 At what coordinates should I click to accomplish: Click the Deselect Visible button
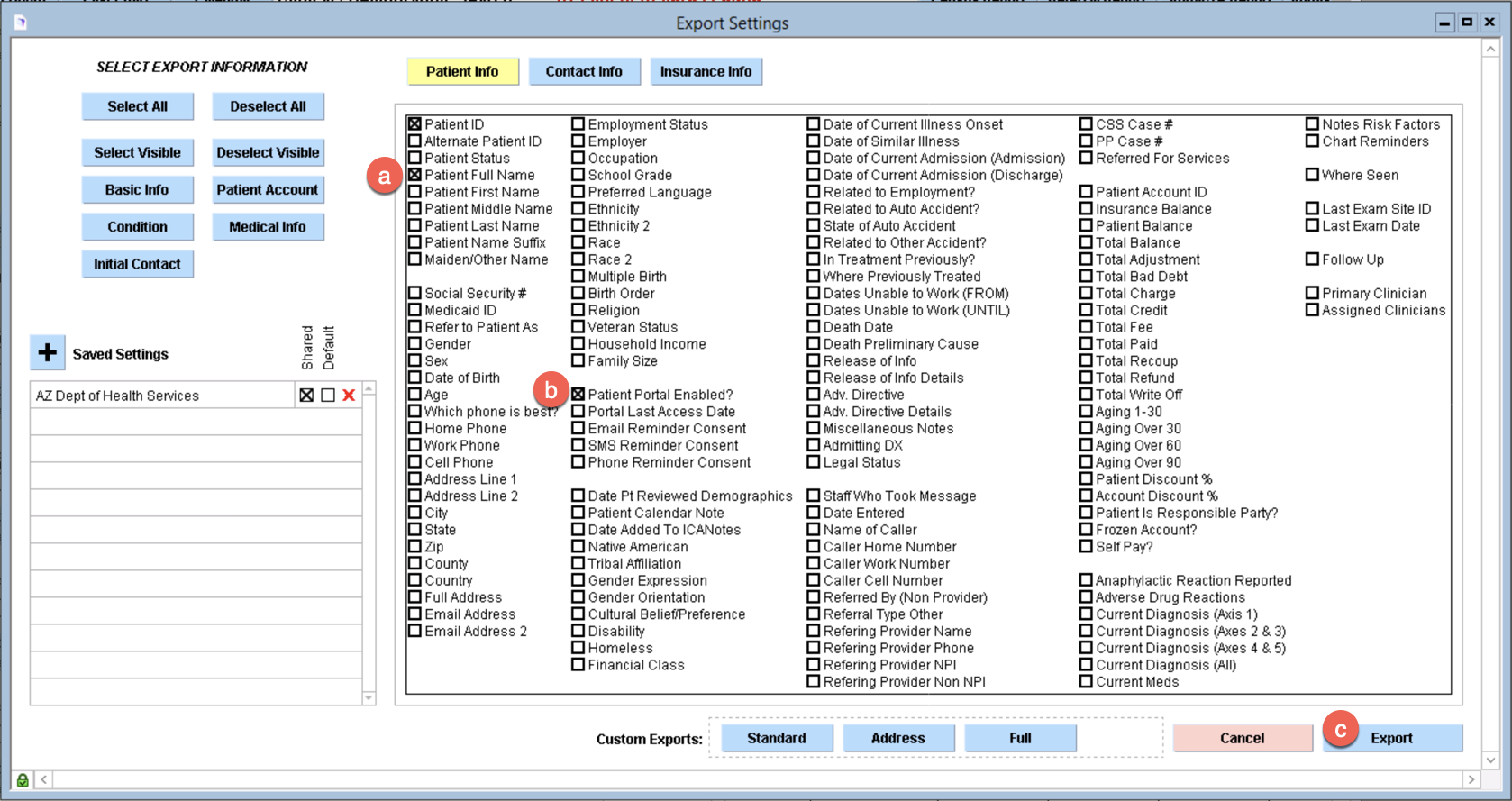268,152
